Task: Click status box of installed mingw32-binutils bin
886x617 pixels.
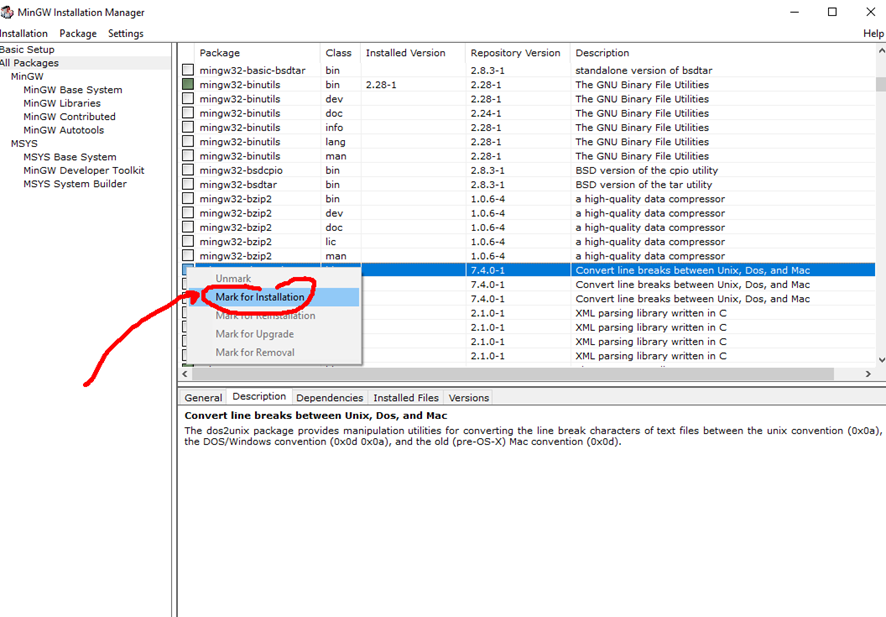Action: (187, 85)
